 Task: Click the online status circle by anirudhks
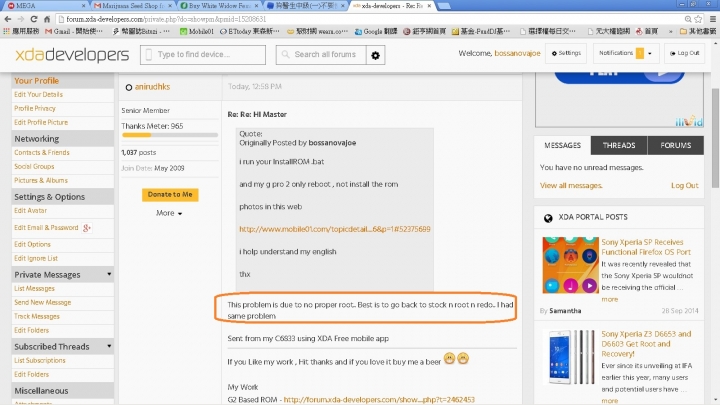pyautogui.click(x=129, y=87)
